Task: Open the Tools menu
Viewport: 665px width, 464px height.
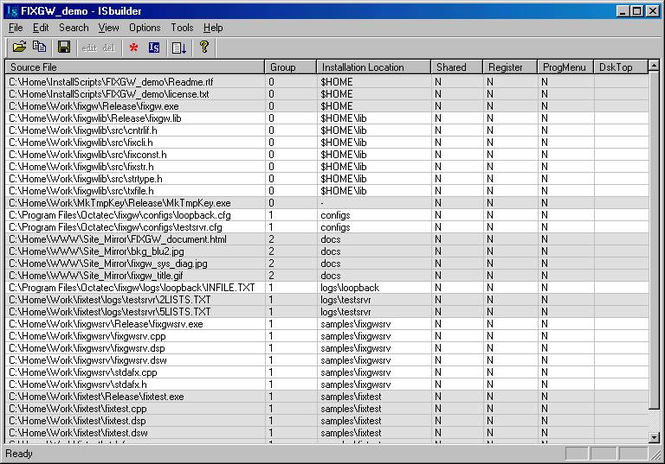Action: 182,28
